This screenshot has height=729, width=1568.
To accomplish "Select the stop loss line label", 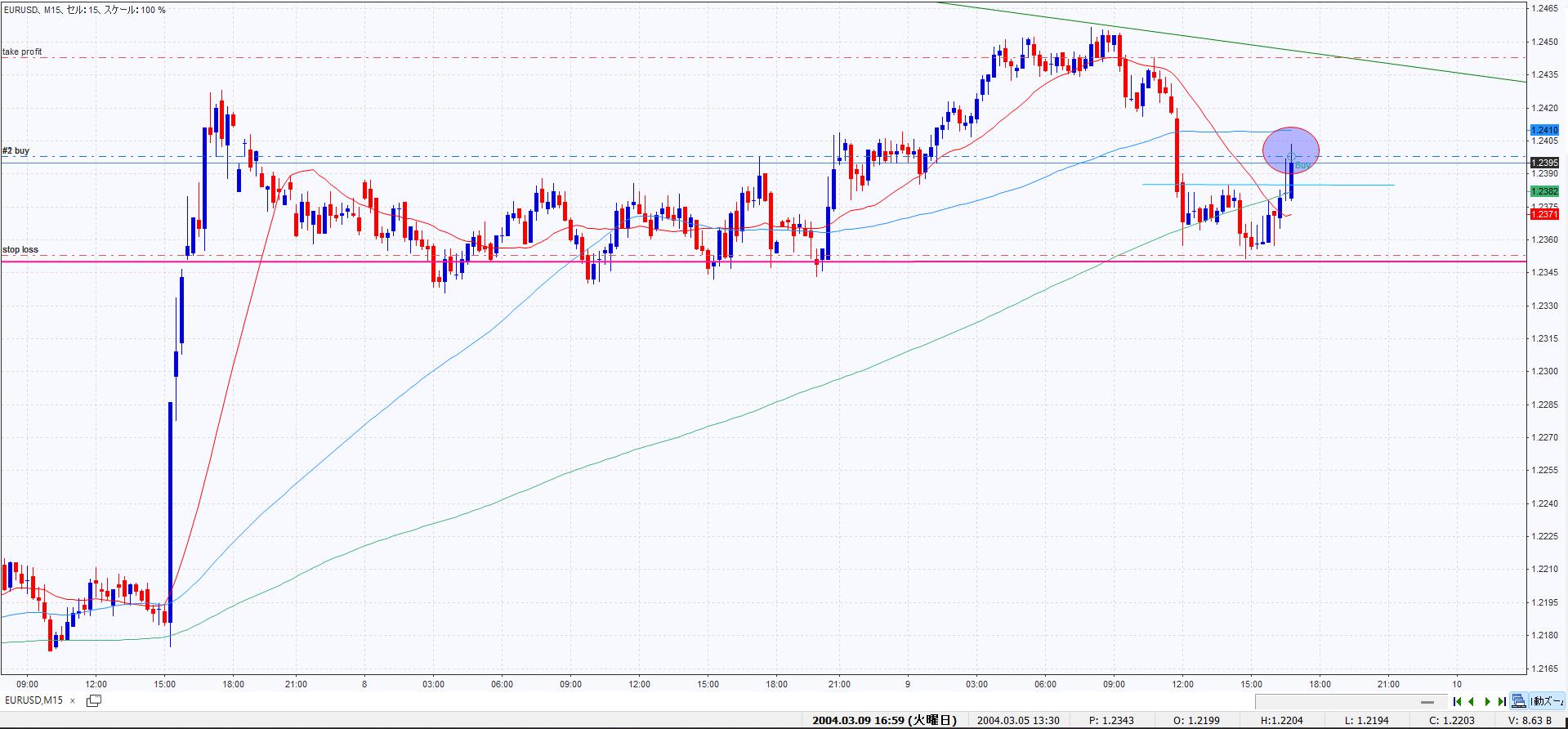I will click(x=20, y=250).
